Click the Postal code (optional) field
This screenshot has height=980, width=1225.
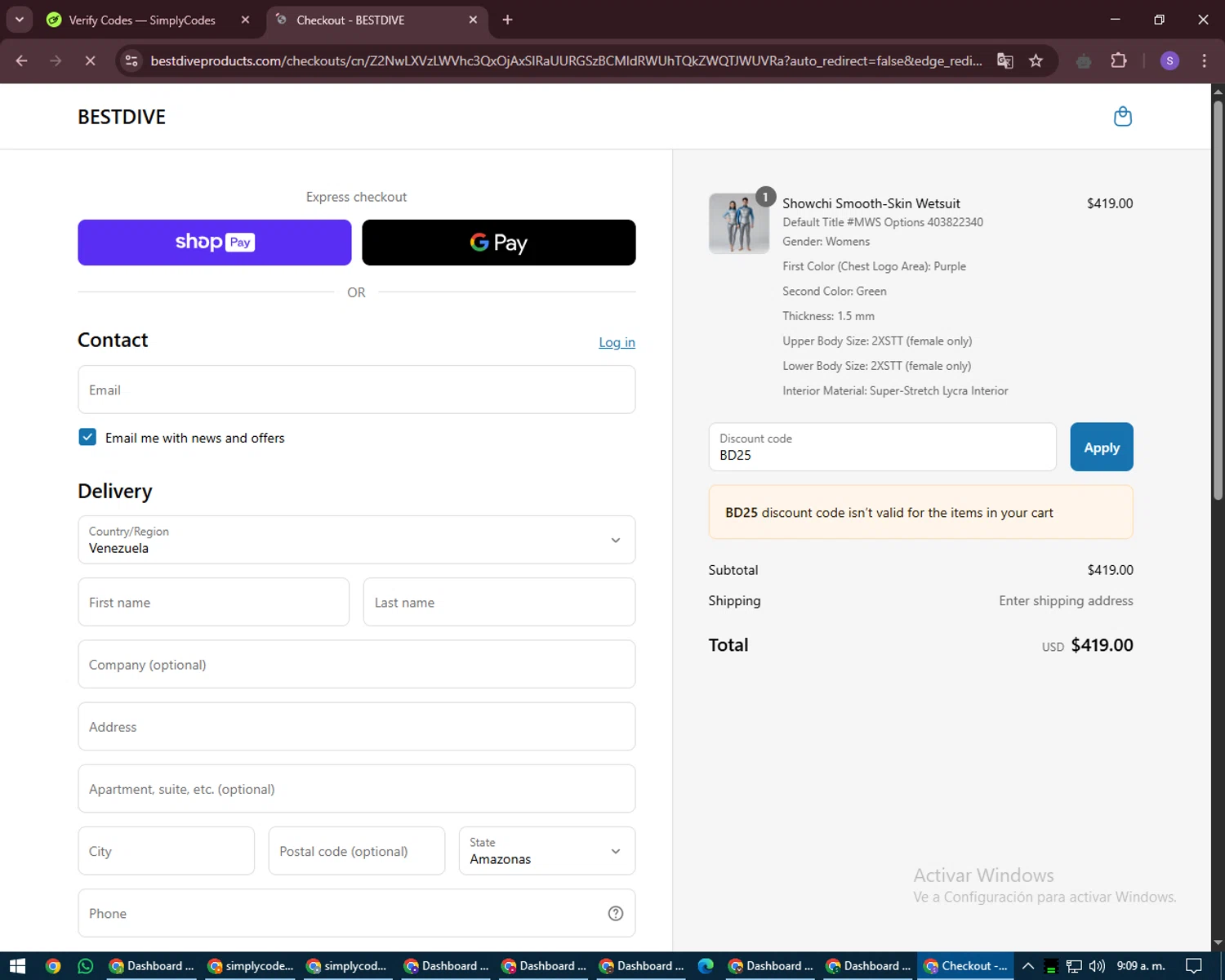357,851
